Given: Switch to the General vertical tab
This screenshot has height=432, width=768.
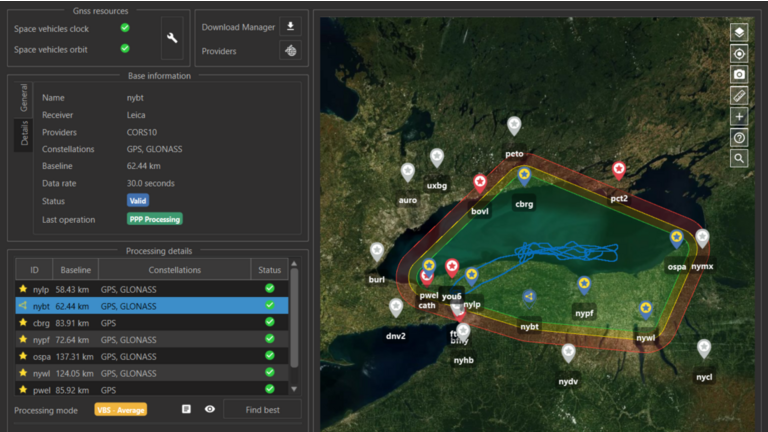Looking at the screenshot, I should [x=25, y=99].
